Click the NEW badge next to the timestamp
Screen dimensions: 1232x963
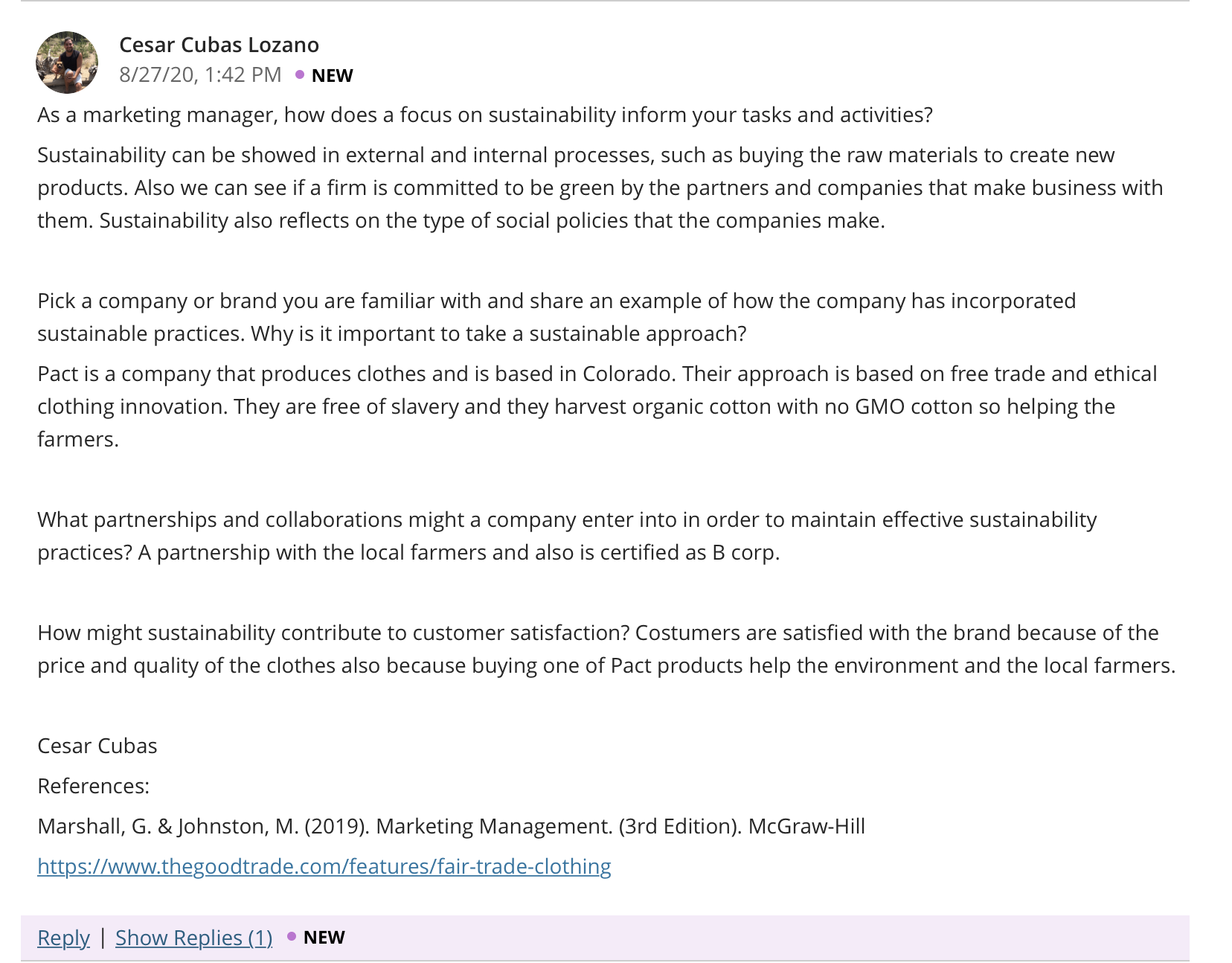[332, 75]
